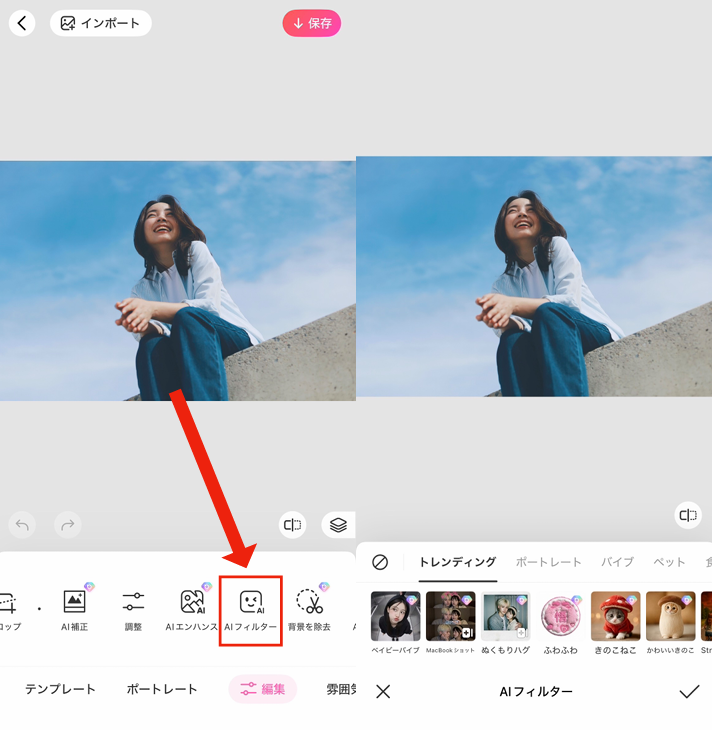
Task: Click the redo arrow icon
Action: coord(67,524)
